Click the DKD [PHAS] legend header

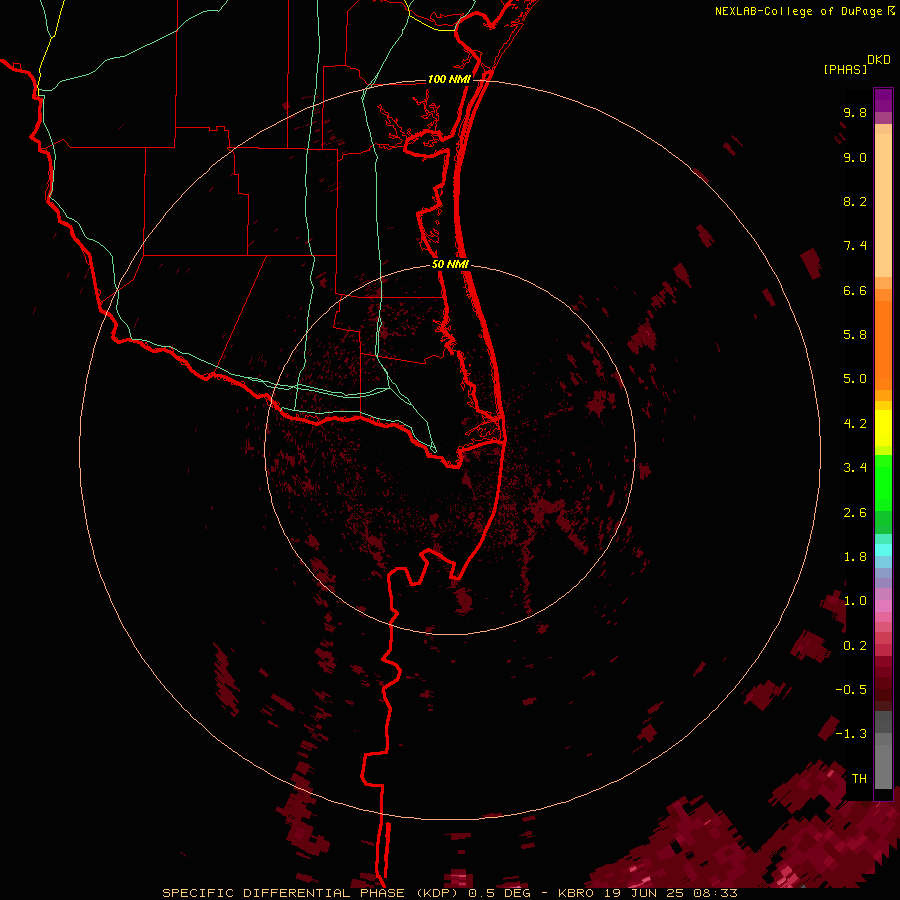coord(857,64)
